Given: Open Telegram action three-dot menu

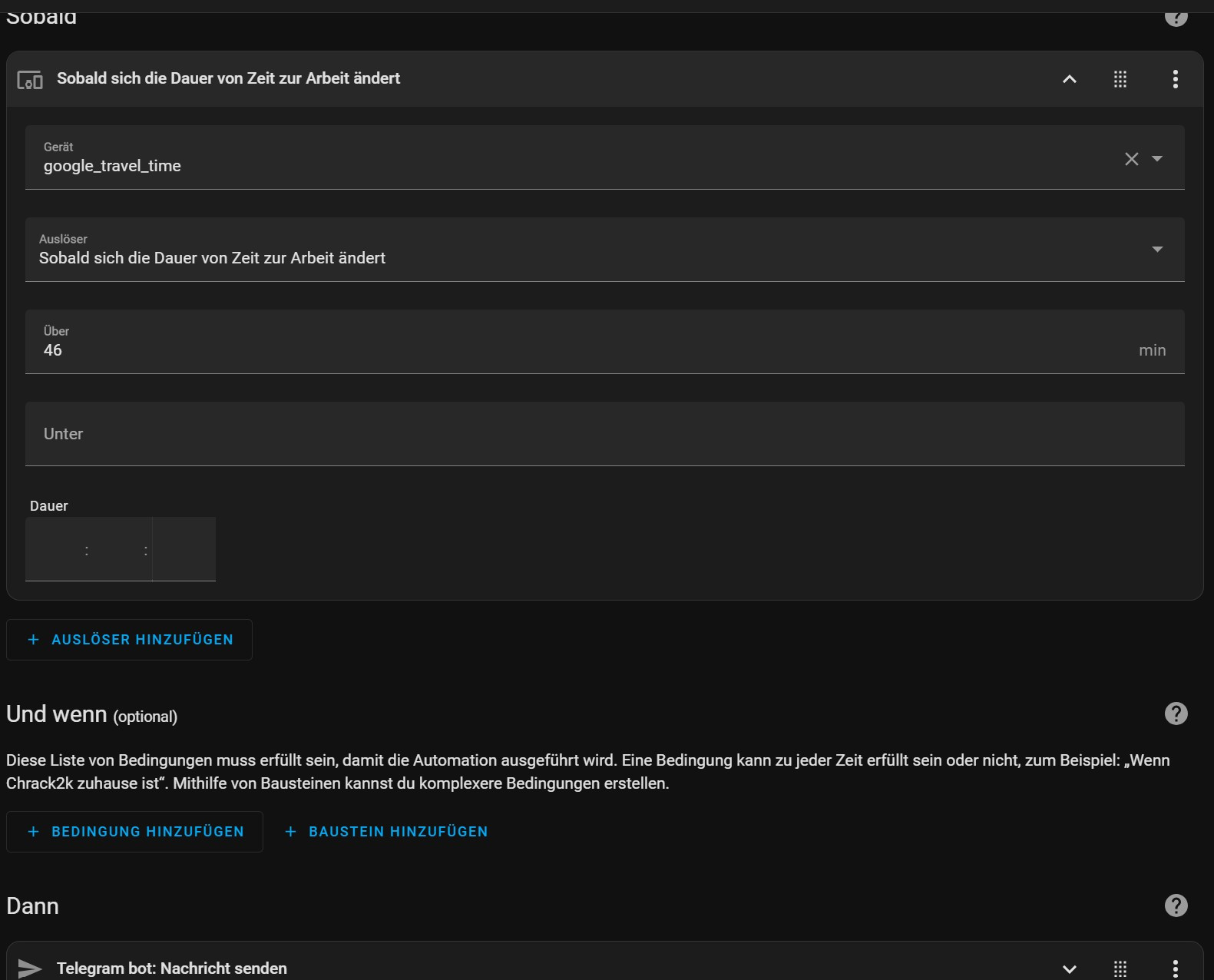Looking at the screenshot, I should (1175, 968).
